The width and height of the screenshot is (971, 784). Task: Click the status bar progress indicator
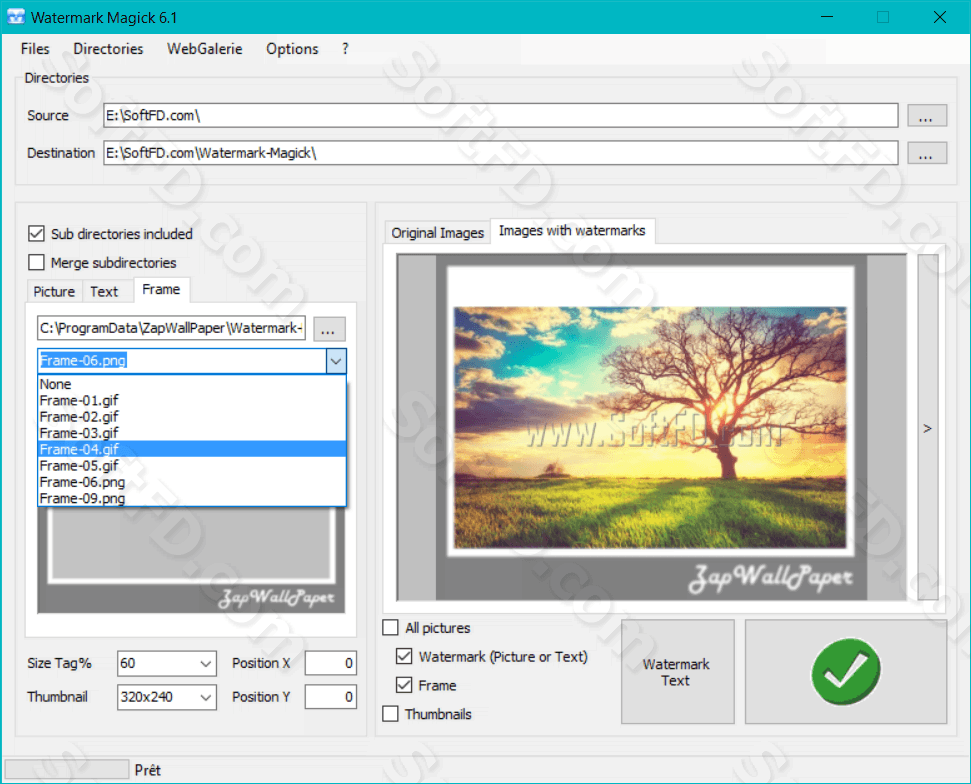(x=67, y=770)
